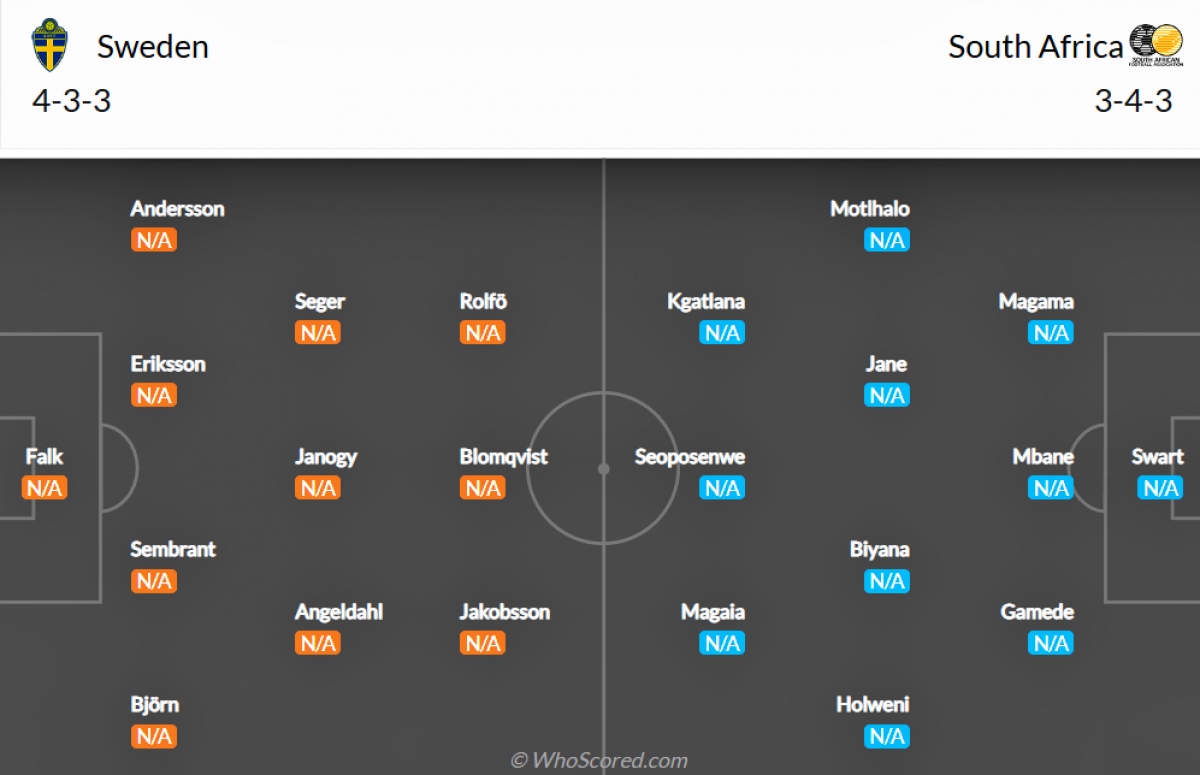
Task: Open player Seoposenwe's name
Action: coord(690,457)
